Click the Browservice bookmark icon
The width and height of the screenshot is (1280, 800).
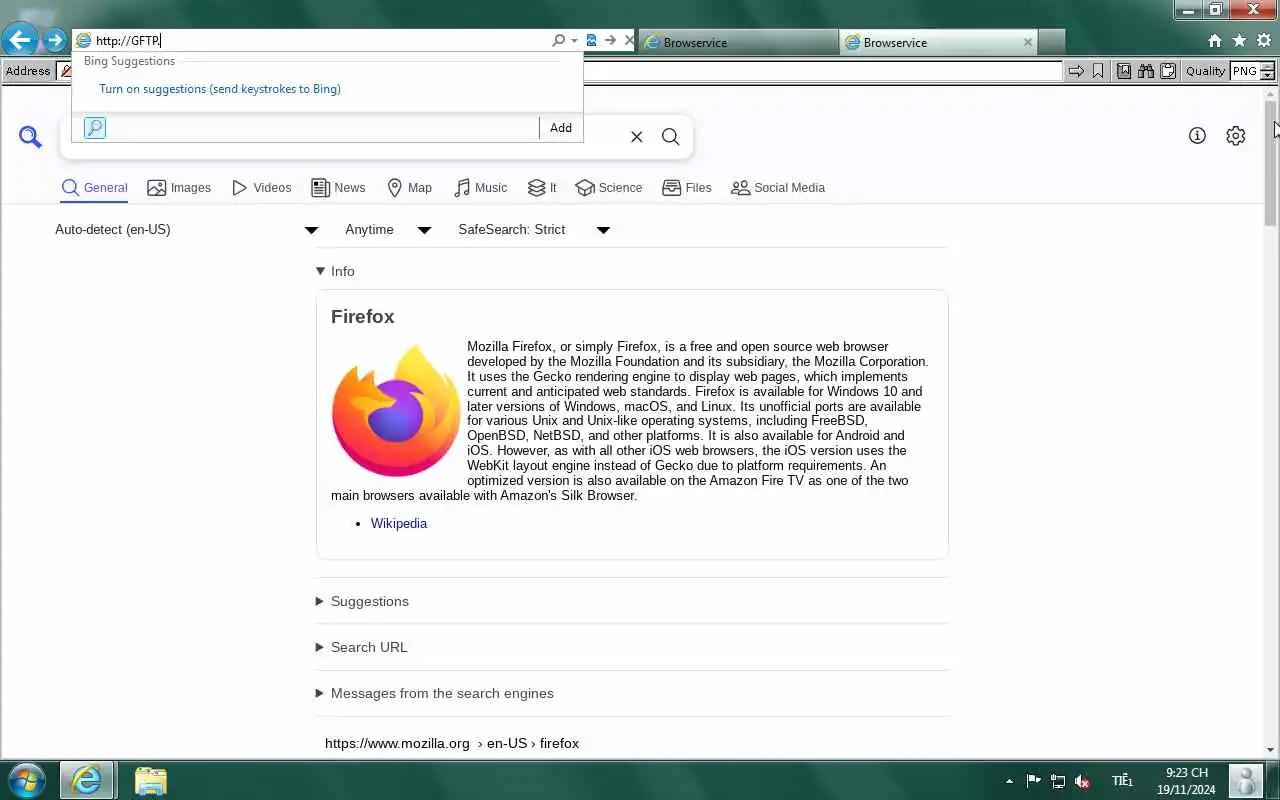pyautogui.click(x=1098, y=71)
